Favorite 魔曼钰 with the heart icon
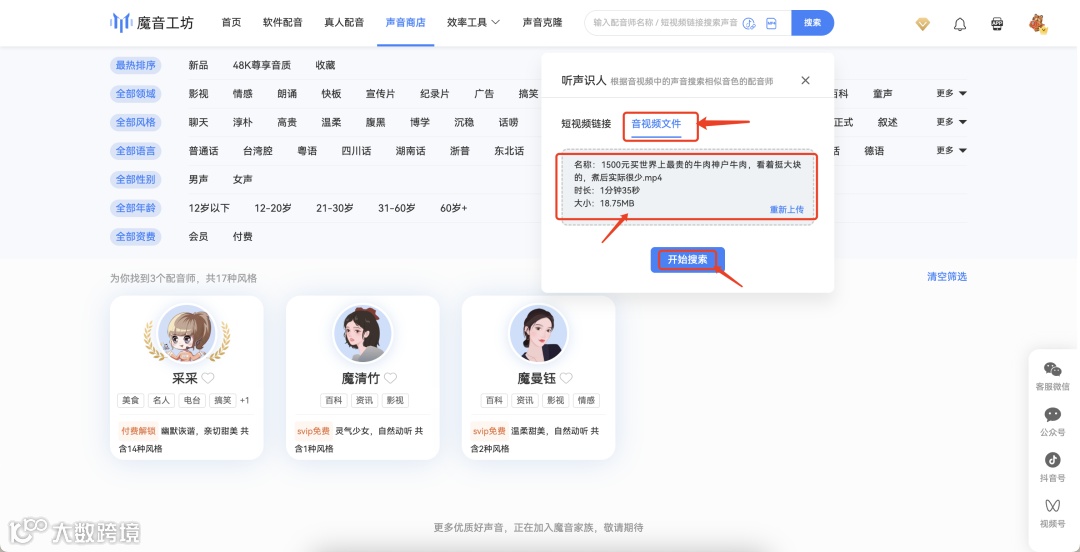The width and height of the screenshot is (1080, 552). pos(566,378)
